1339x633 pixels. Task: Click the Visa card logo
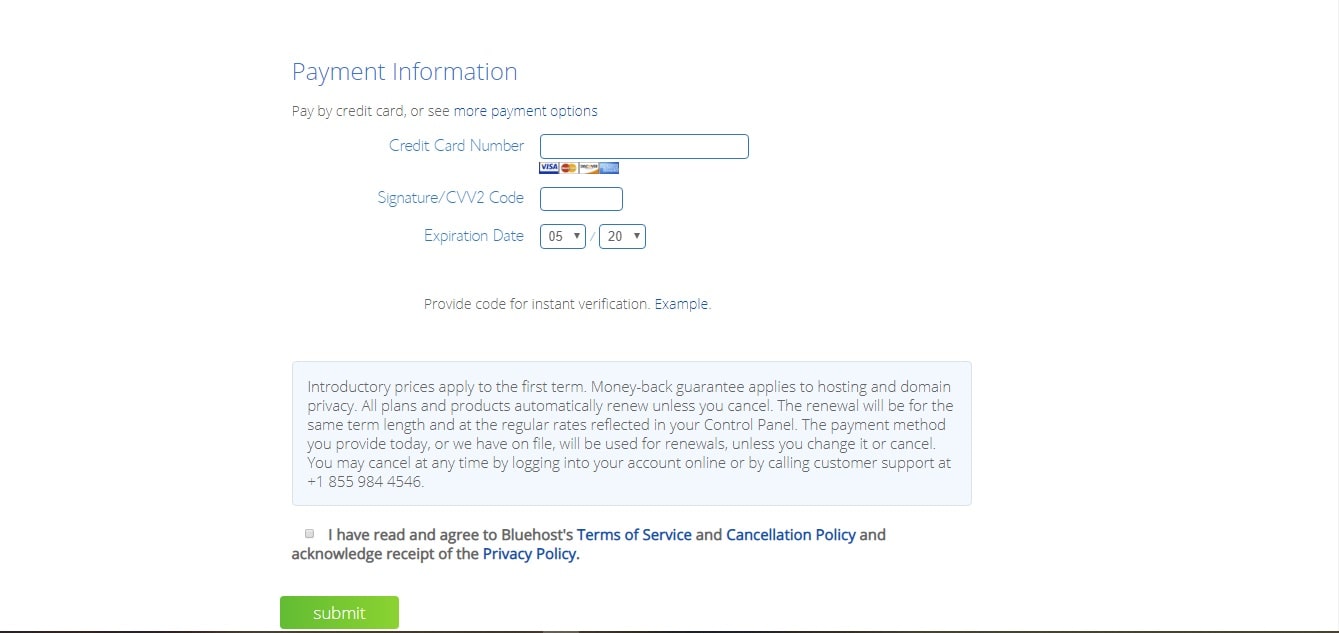549,168
